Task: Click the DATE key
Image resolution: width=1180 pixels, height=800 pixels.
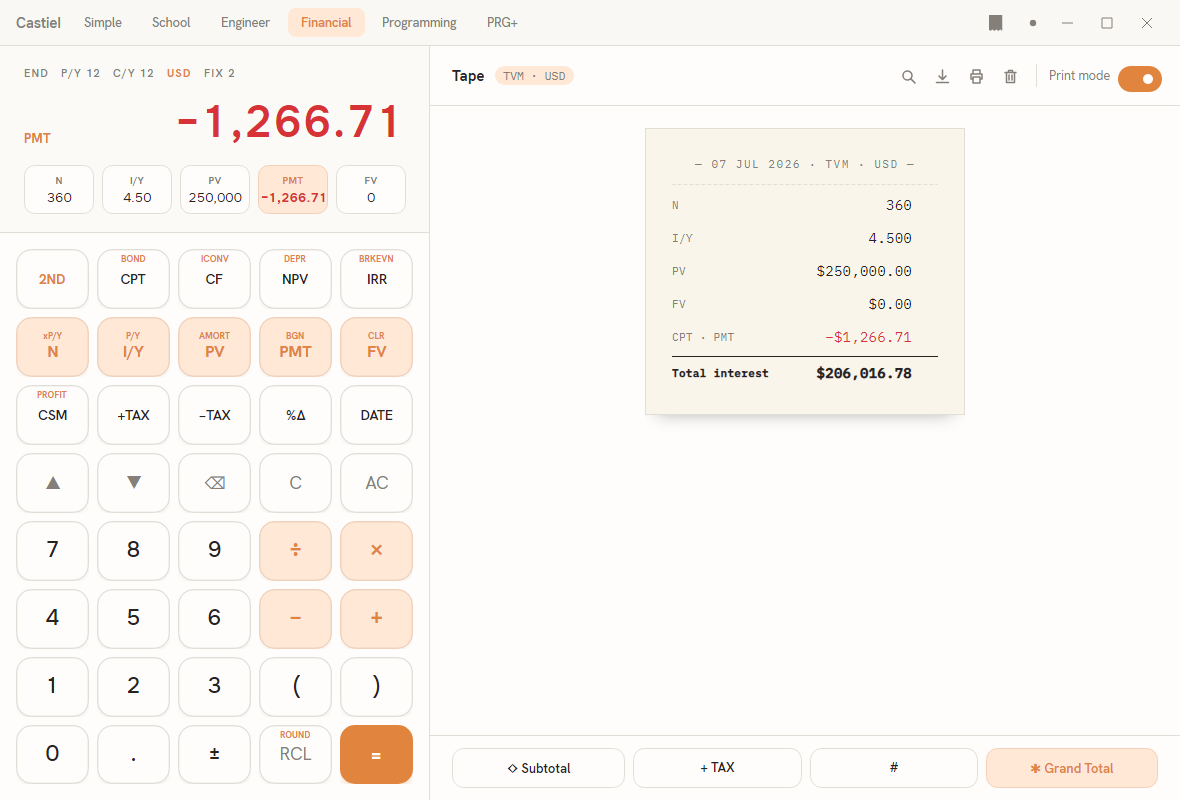Action: (376, 415)
